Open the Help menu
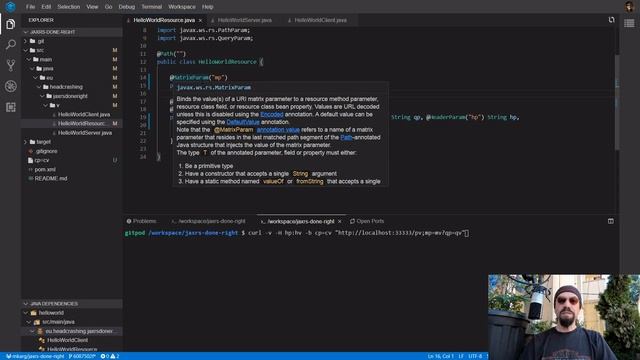This screenshot has width=640, height=360. click(x=207, y=7)
